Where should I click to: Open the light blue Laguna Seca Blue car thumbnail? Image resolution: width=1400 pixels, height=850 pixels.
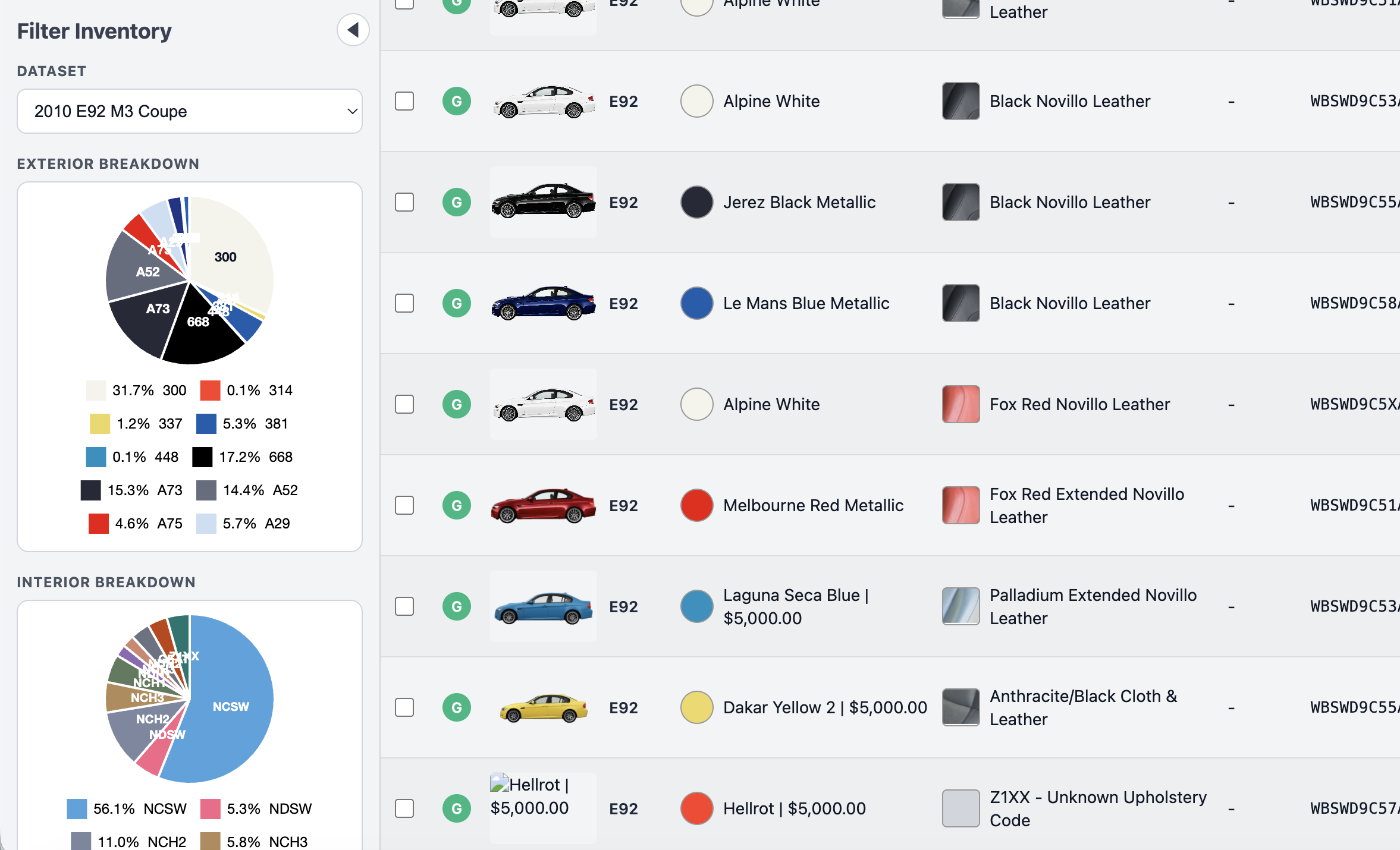coord(544,606)
